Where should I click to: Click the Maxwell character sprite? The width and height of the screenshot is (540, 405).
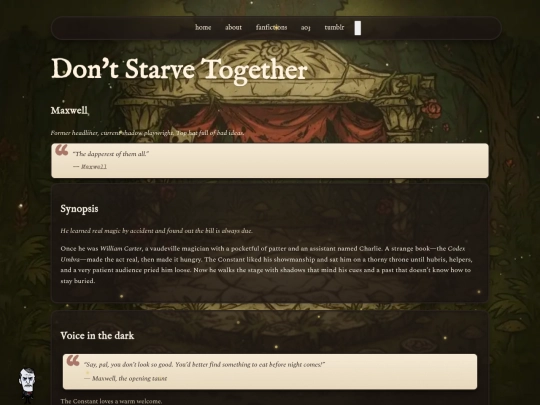(x=27, y=386)
